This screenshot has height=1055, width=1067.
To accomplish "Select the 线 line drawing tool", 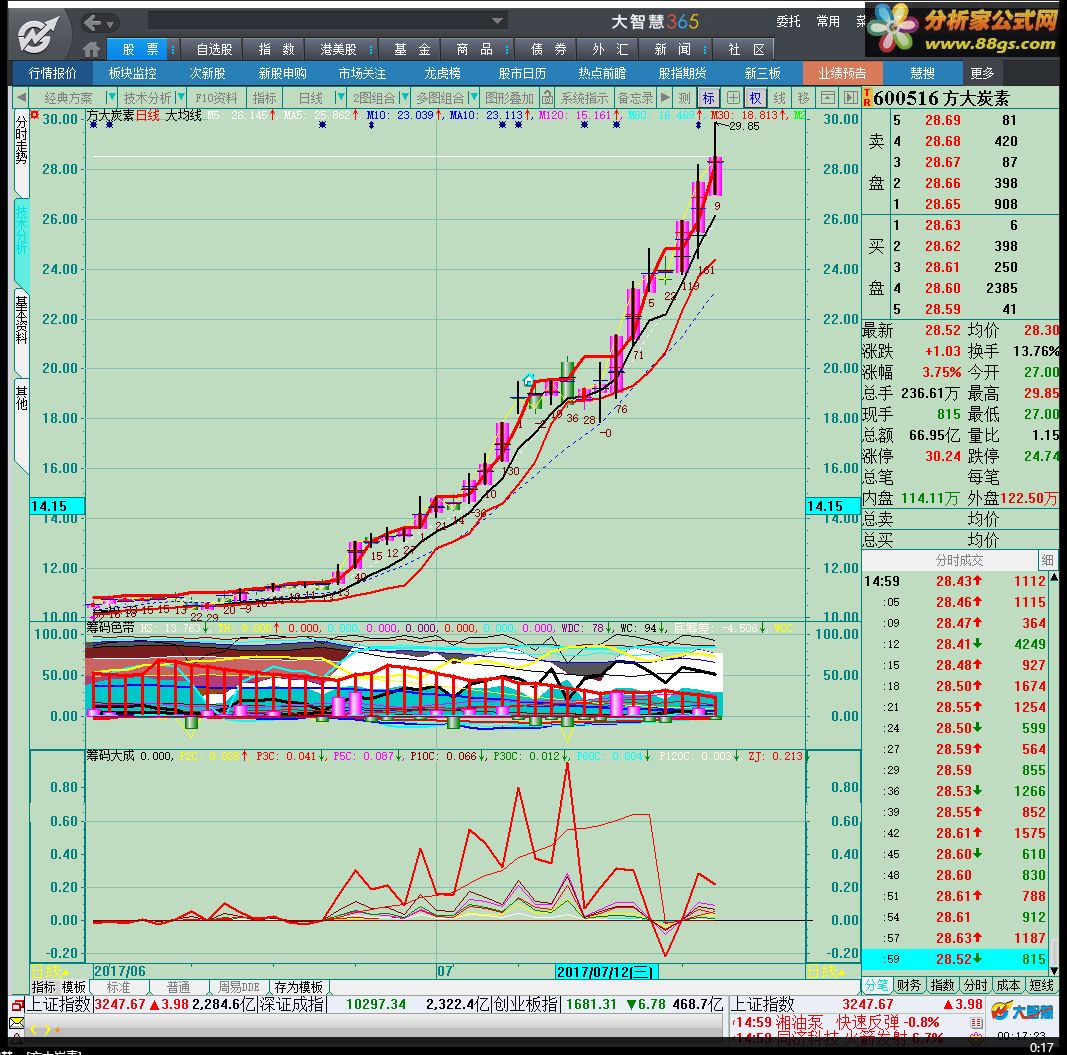I will (x=779, y=98).
